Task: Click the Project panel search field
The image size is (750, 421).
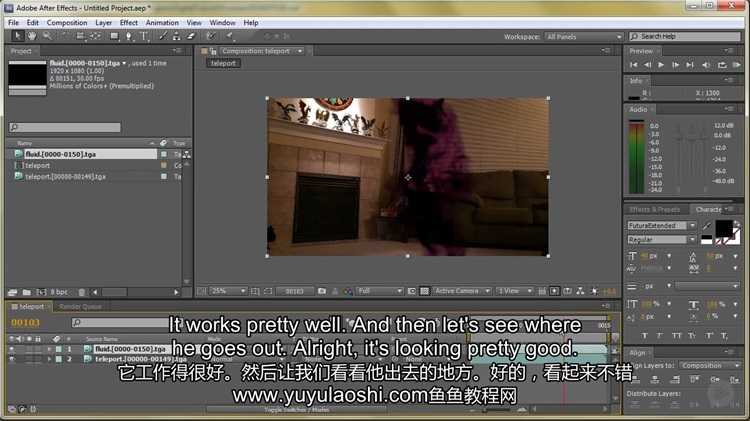Action: tap(65, 127)
